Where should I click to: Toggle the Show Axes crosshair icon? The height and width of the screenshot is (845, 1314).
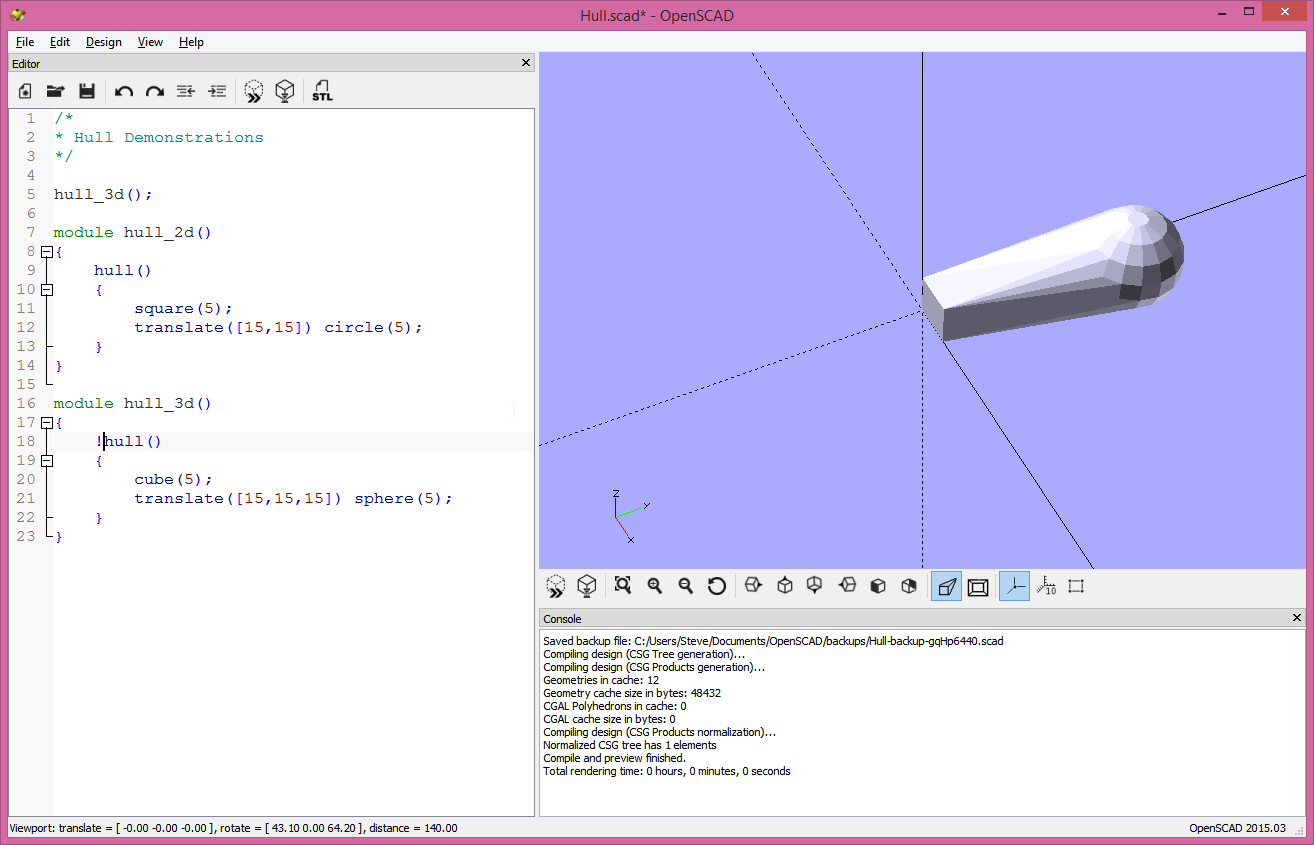pyautogui.click(x=1013, y=586)
